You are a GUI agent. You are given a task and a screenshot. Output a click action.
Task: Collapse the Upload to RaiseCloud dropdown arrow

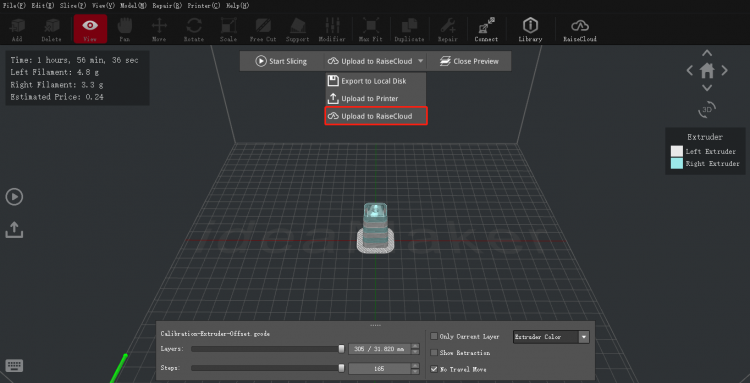(x=420, y=61)
